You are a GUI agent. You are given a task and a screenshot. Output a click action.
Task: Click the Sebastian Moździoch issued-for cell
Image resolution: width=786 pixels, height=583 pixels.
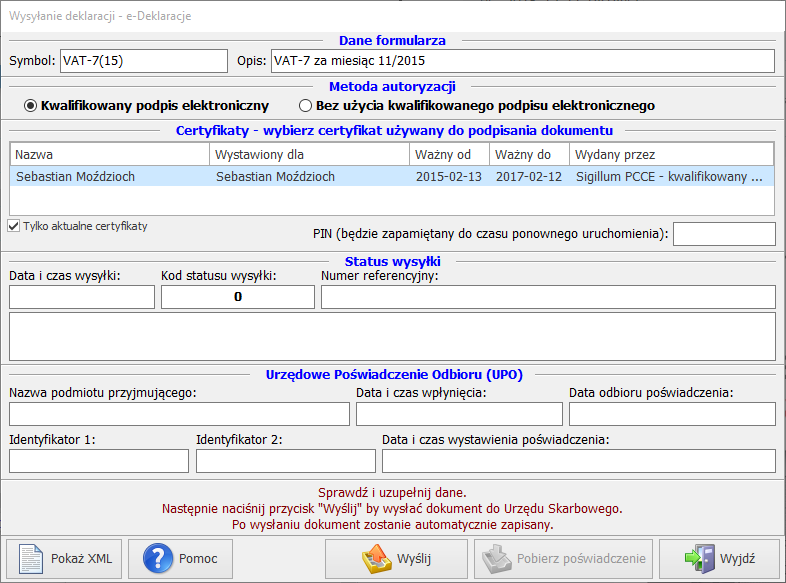pos(275,176)
